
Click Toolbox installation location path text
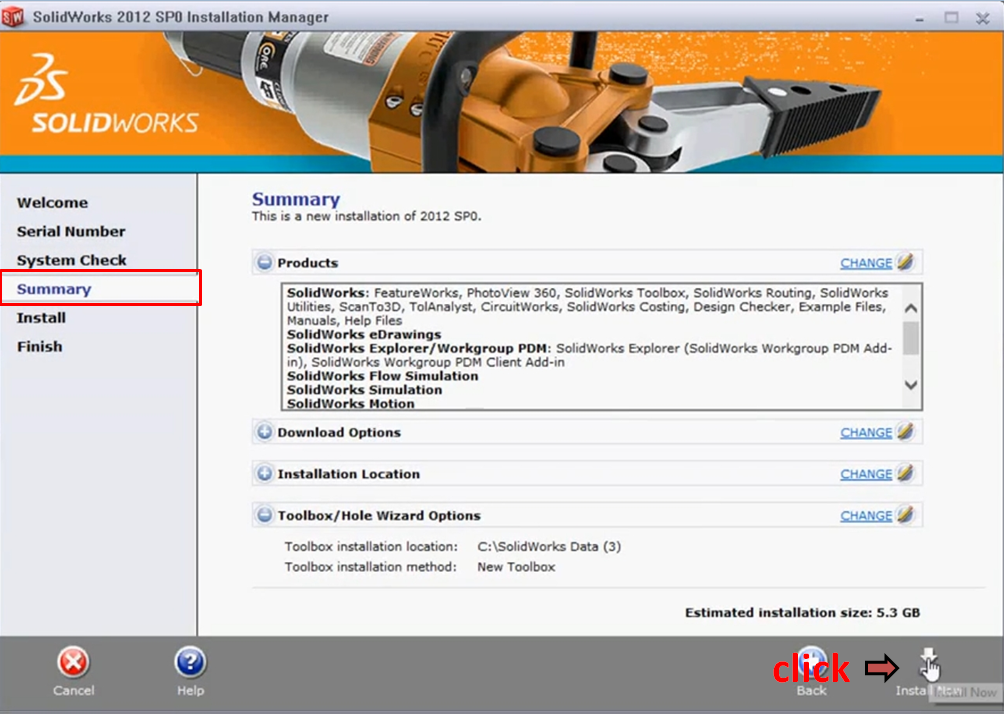tap(549, 547)
